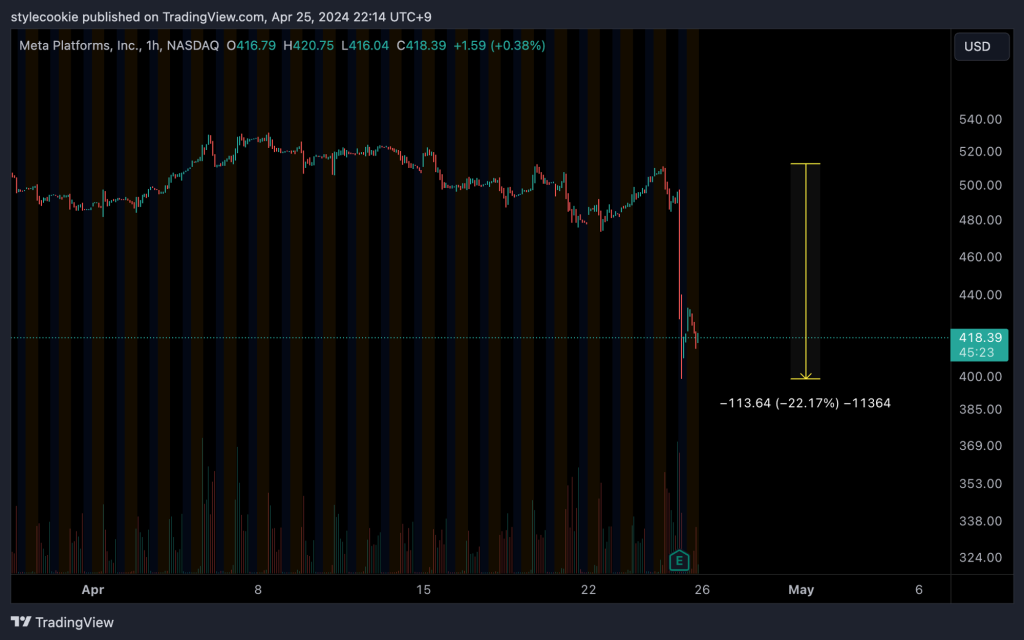Click the May label on time axis
The height and width of the screenshot is (640, 1024).
pos(801,590)
